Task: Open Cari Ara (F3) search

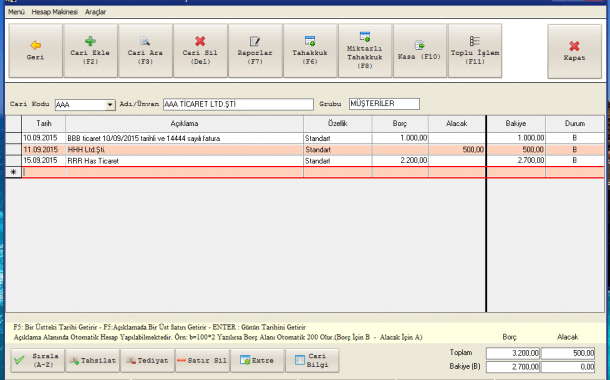Action: click(145, 51)
